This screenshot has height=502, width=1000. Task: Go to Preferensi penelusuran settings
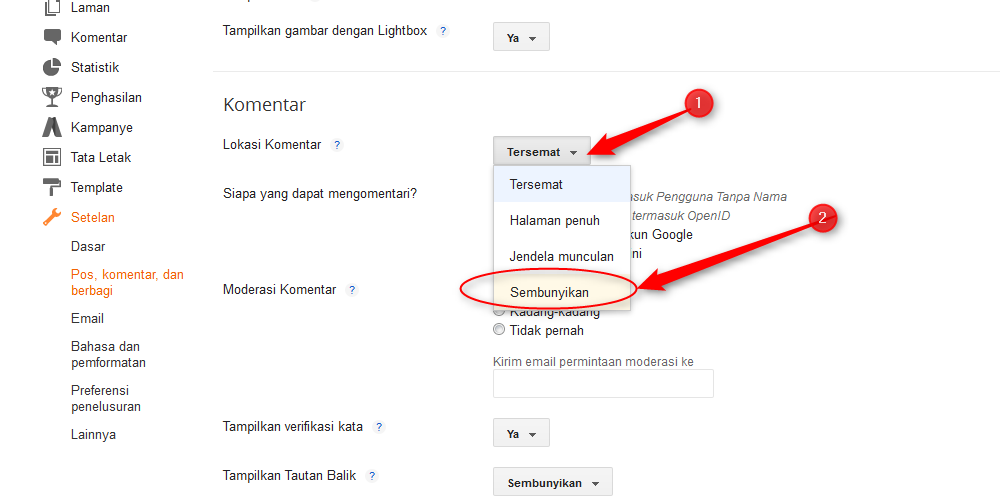pyautogui.click(x=106, y=398)
